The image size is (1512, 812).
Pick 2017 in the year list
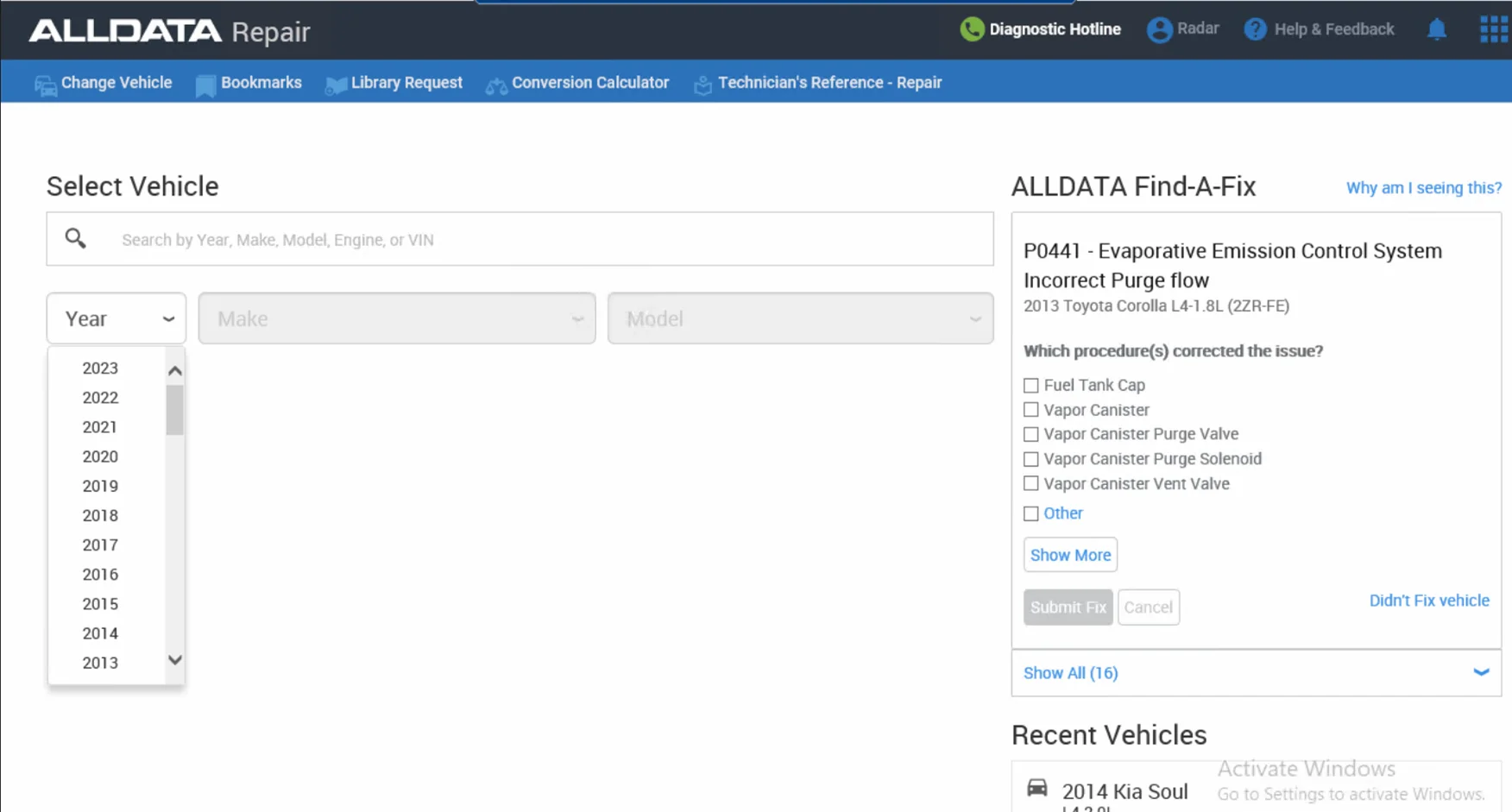click(100, 545)
